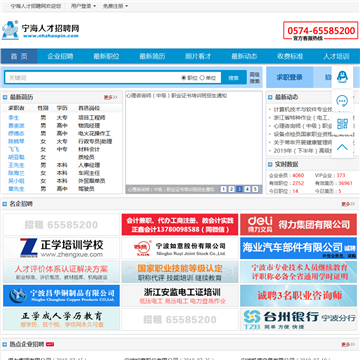Open the online chat bubble icon

[x=342, y=100]
